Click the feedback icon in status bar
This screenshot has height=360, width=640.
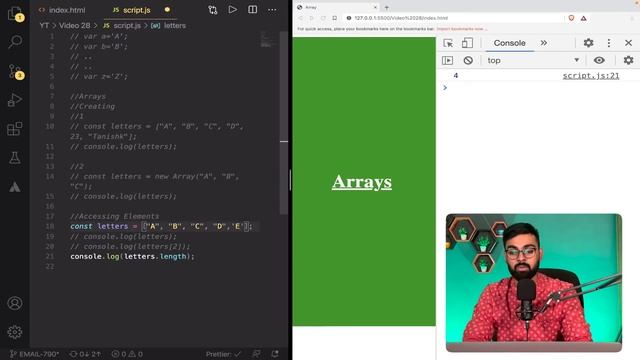(x=256, y=354)
